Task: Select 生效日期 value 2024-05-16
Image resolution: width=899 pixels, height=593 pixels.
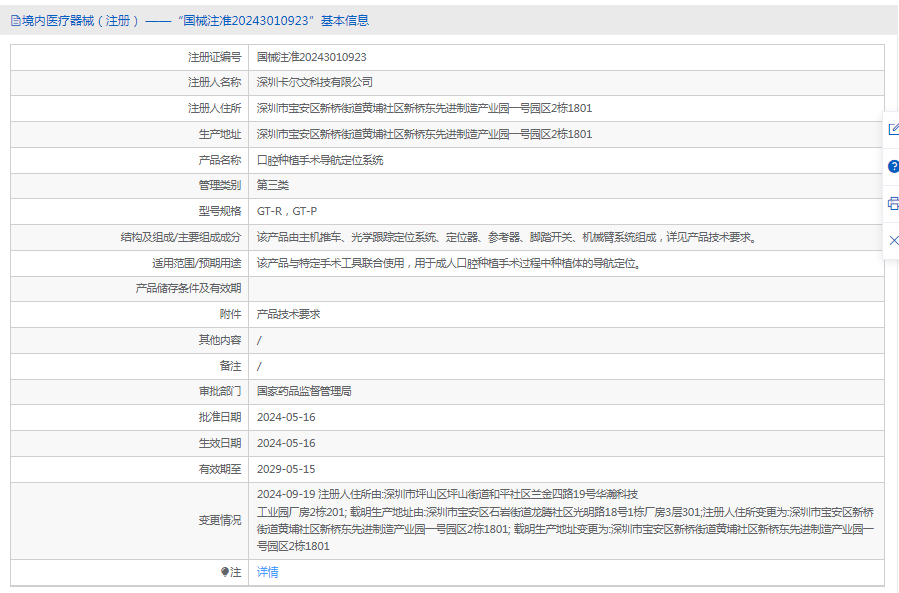Action: click(x=286, y=443)
